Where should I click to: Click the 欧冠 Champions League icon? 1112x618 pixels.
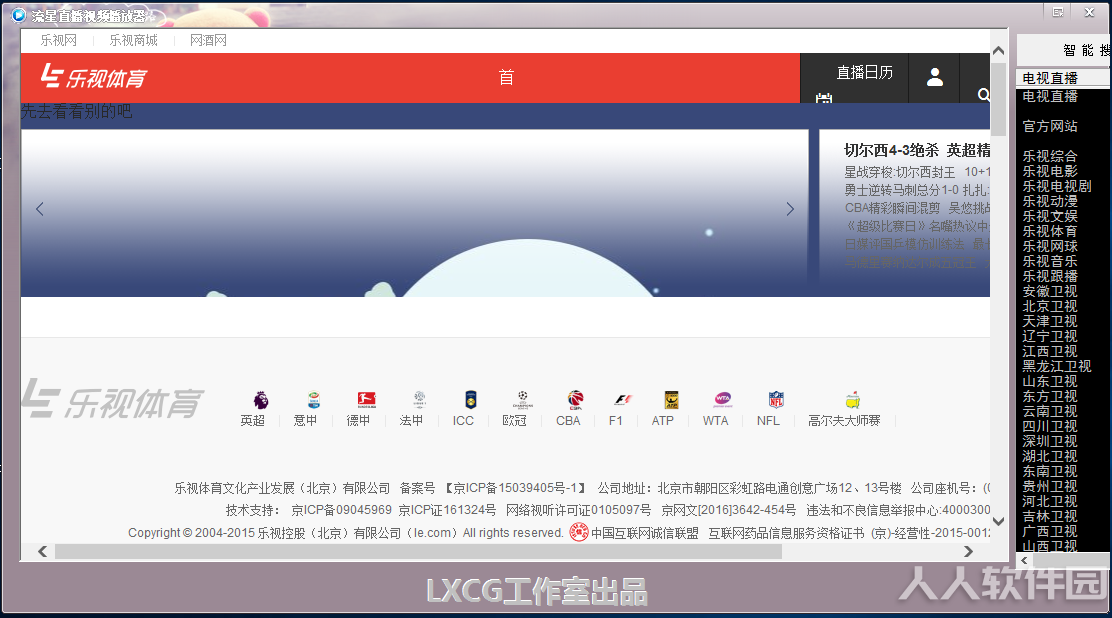[x=523, y=399]
